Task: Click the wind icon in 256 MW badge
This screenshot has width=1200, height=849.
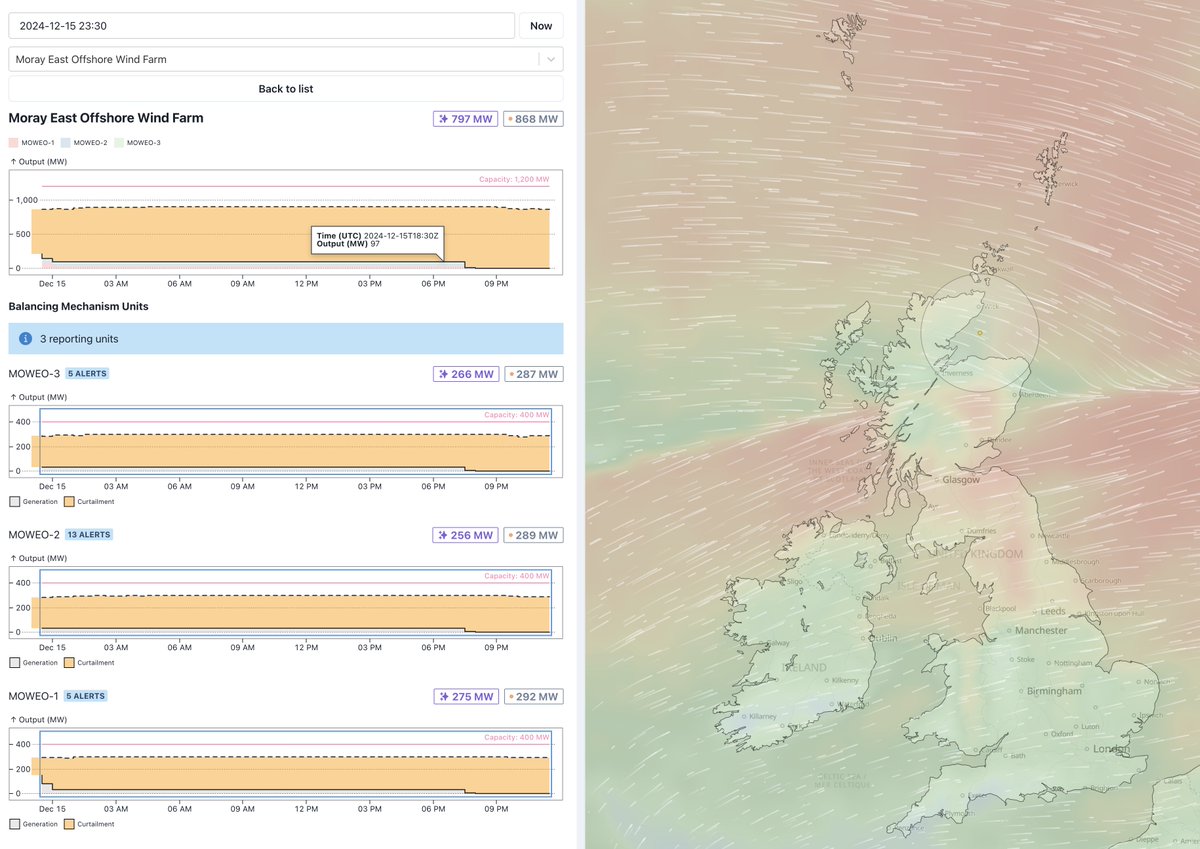Action: [443, 536]
